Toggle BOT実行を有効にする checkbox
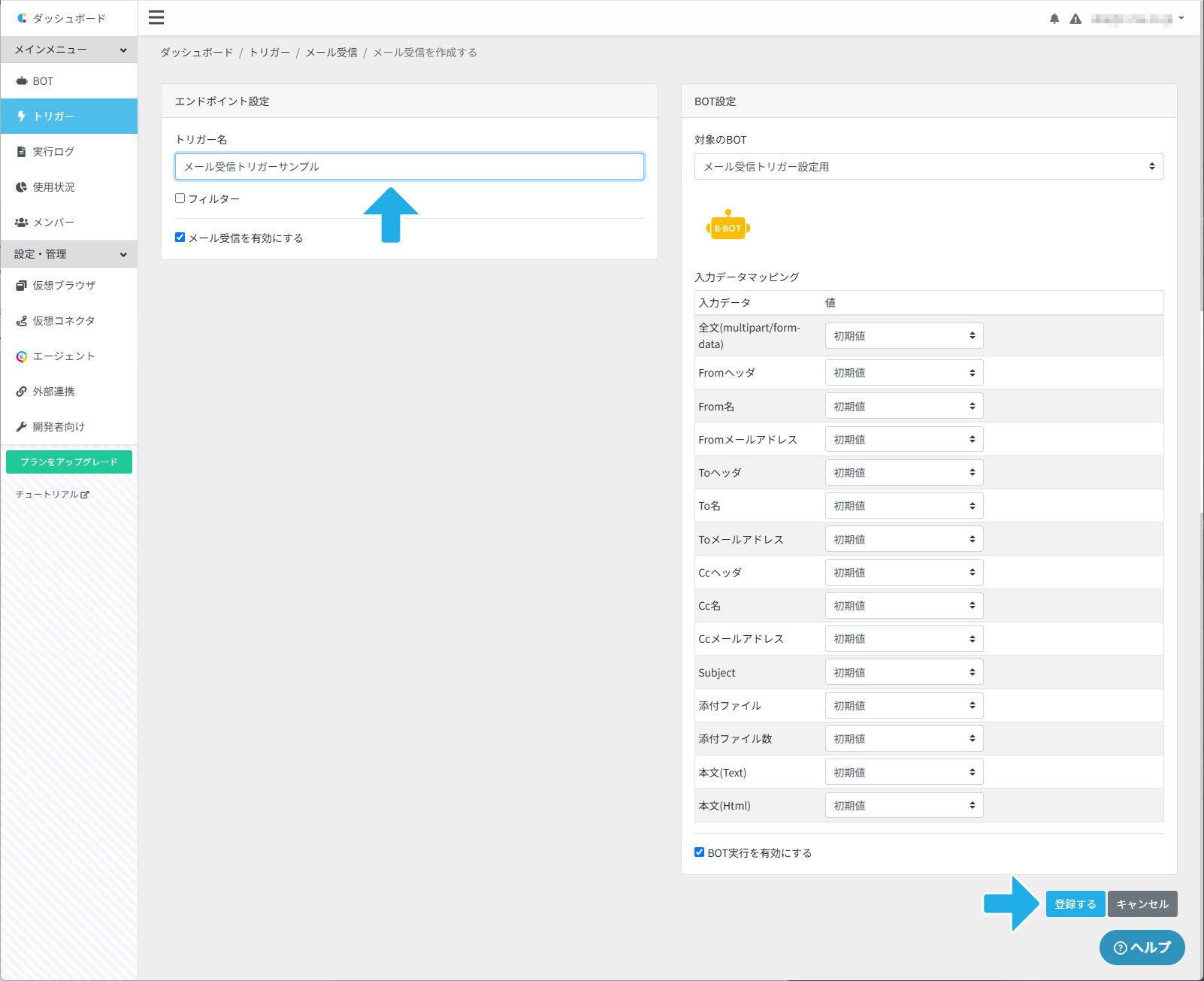Screen dimensions: 1204x981 [699, 852]
